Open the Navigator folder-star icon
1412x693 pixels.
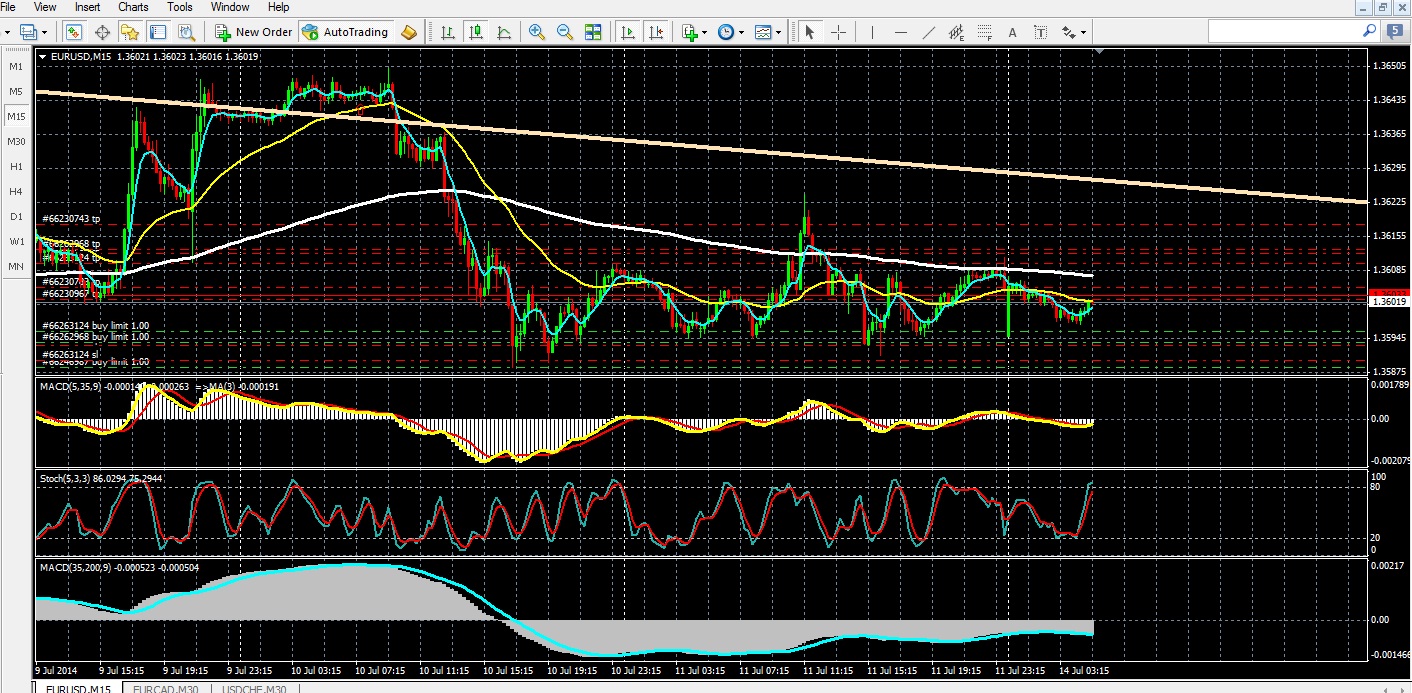[130, 32]
